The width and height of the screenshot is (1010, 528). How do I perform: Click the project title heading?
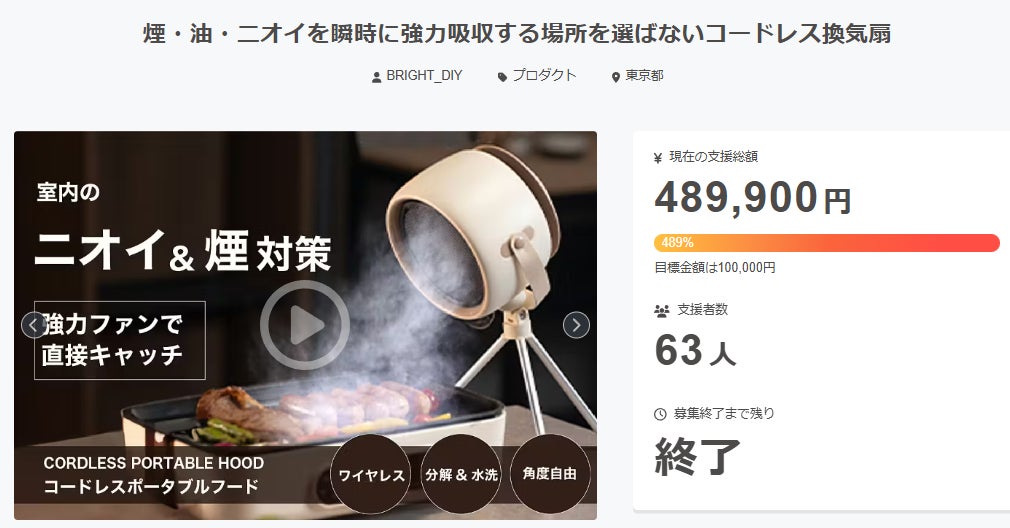click(x=517, y=33)
